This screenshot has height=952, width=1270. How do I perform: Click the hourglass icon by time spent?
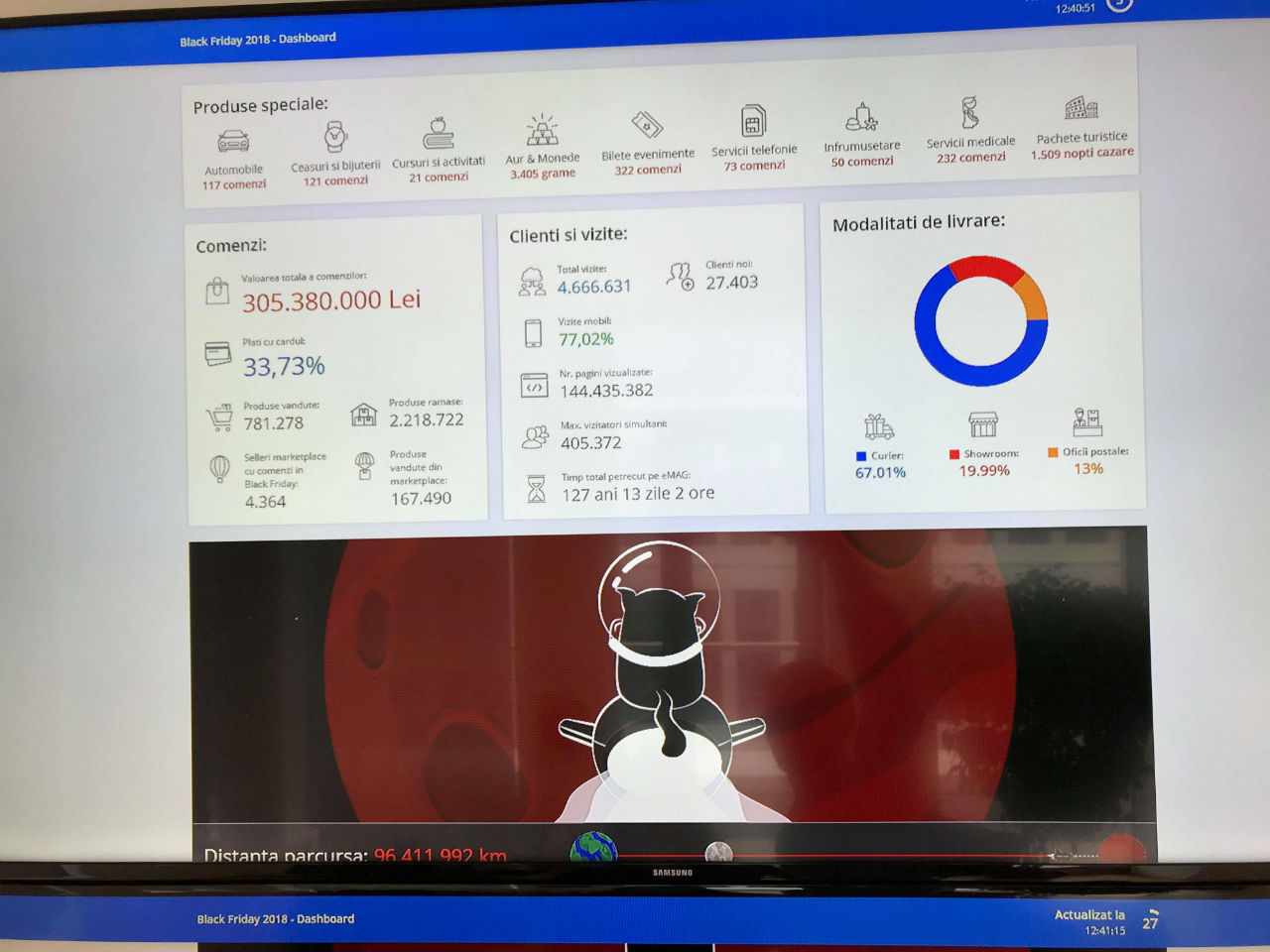coord(536,488)
